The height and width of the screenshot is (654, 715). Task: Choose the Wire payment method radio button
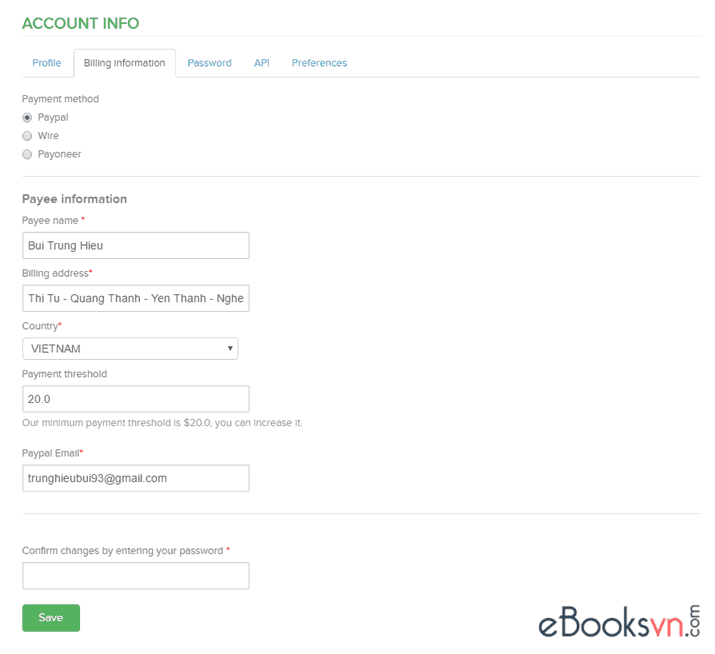coord(27,136)
